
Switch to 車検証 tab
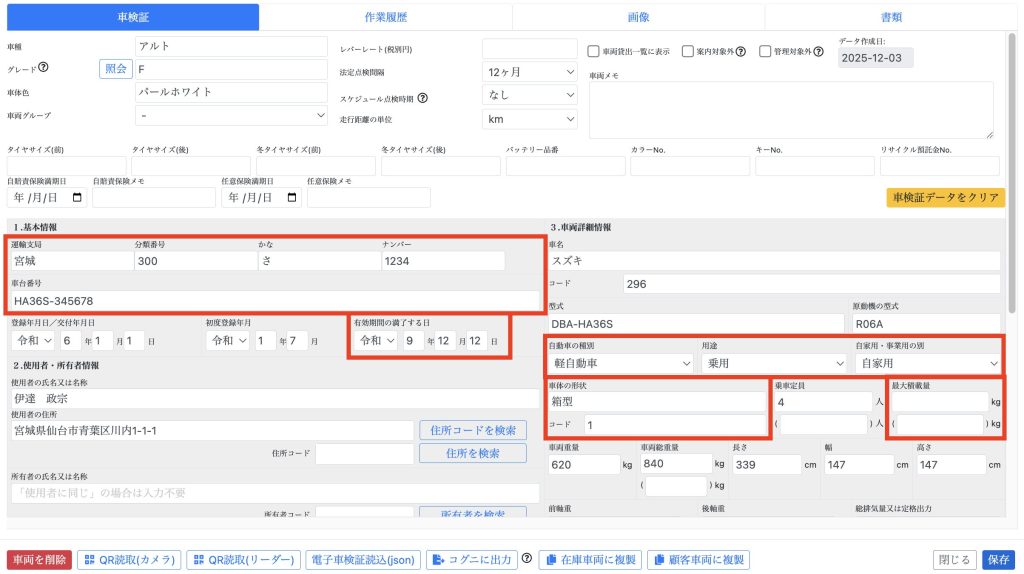click(133, 17)
